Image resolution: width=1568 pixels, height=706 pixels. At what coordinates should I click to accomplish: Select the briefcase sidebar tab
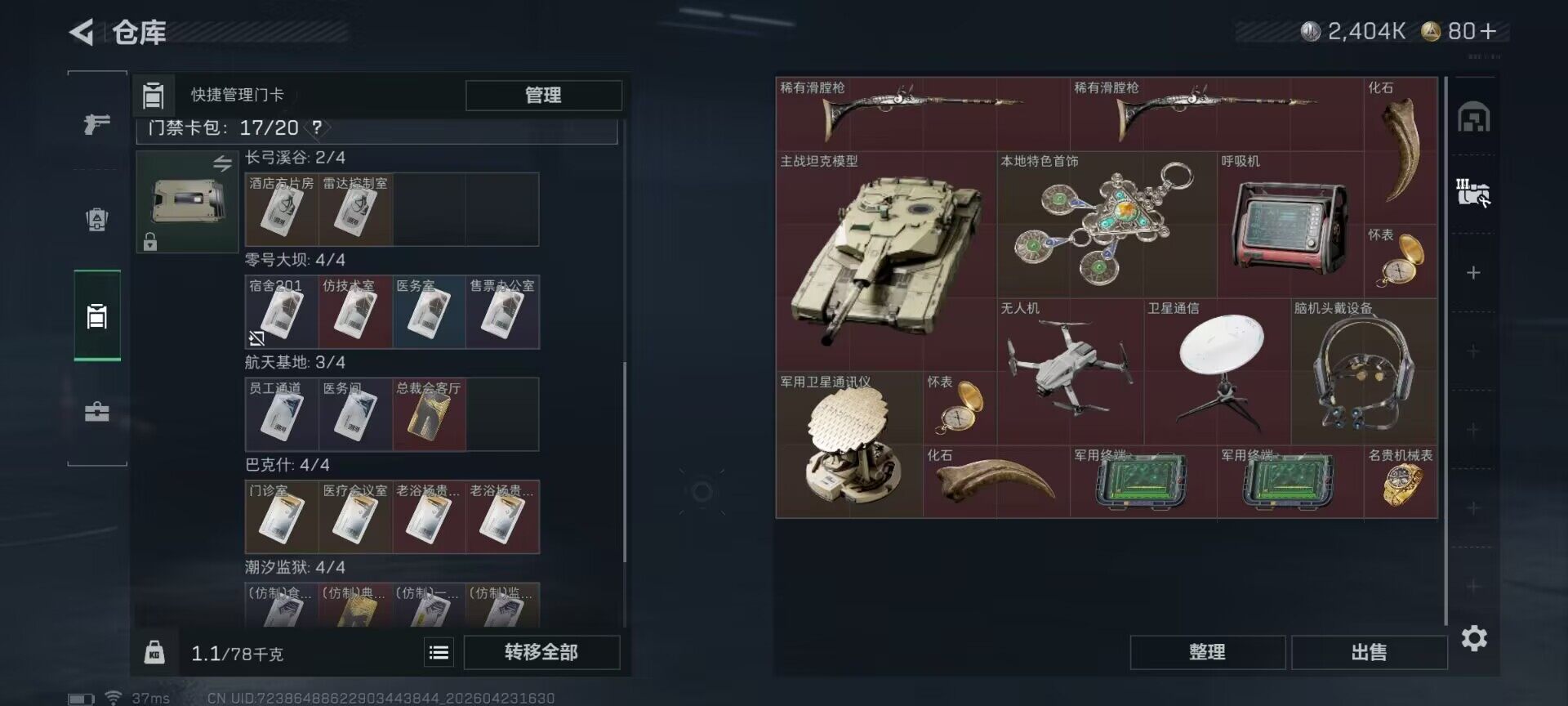pos(97,411)
